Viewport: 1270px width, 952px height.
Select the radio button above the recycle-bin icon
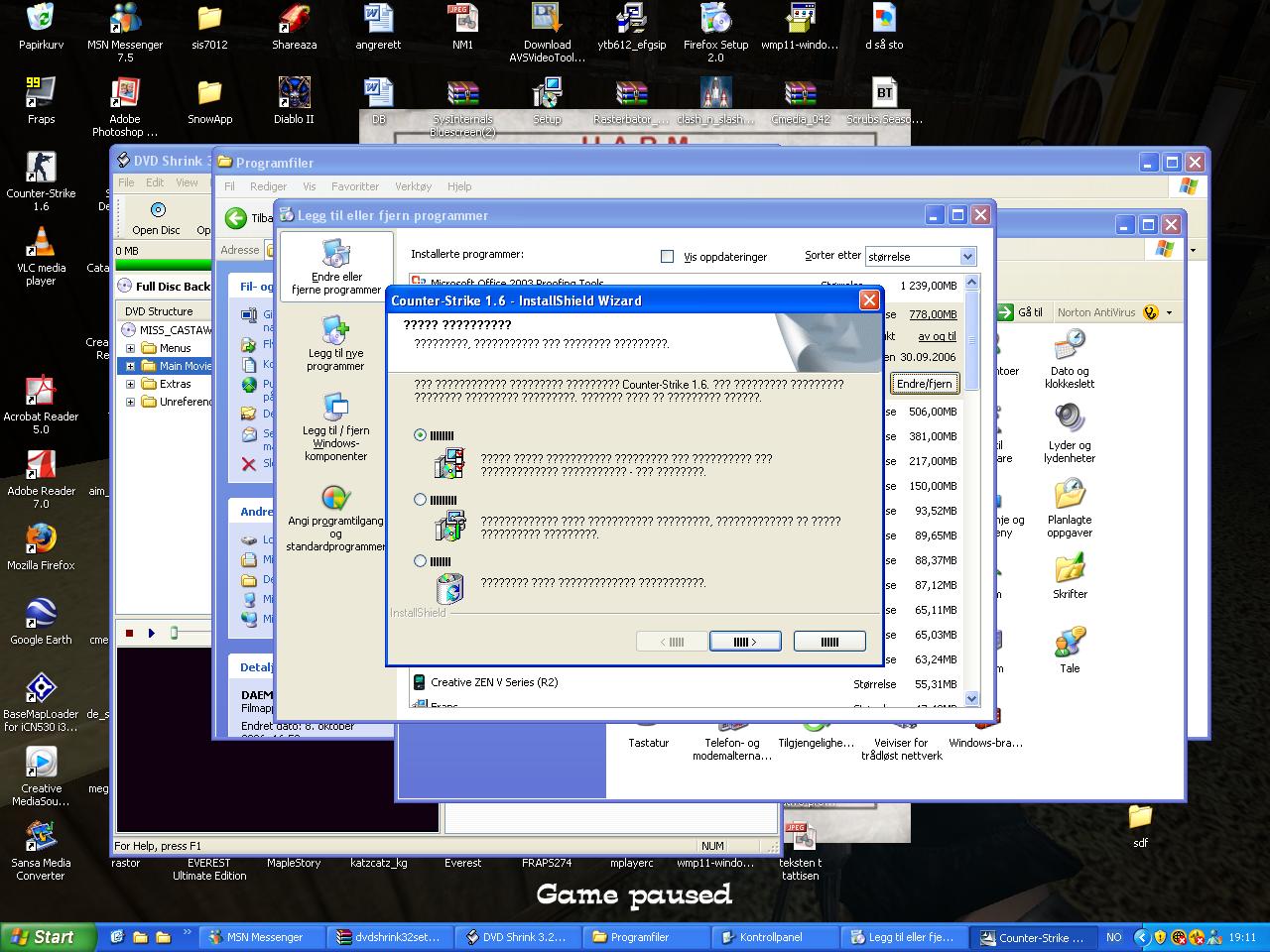click(x=421, y=561)
